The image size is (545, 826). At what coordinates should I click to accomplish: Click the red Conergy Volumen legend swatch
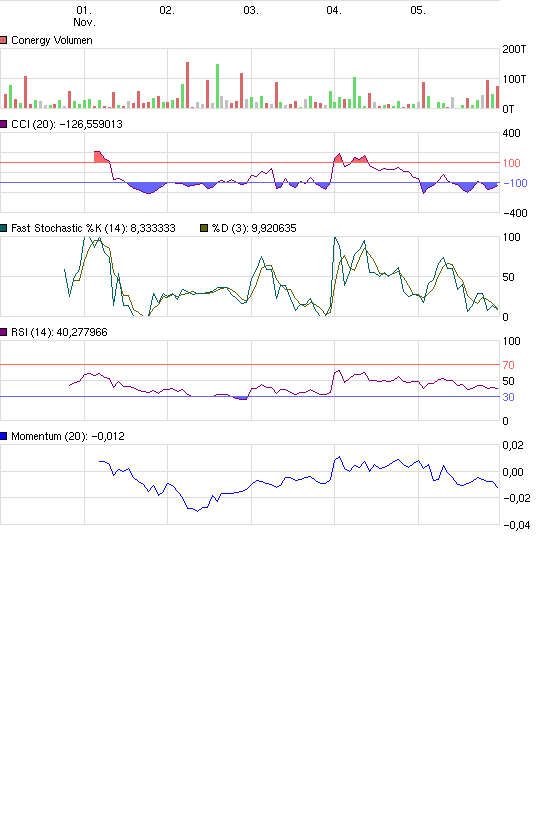4,40
